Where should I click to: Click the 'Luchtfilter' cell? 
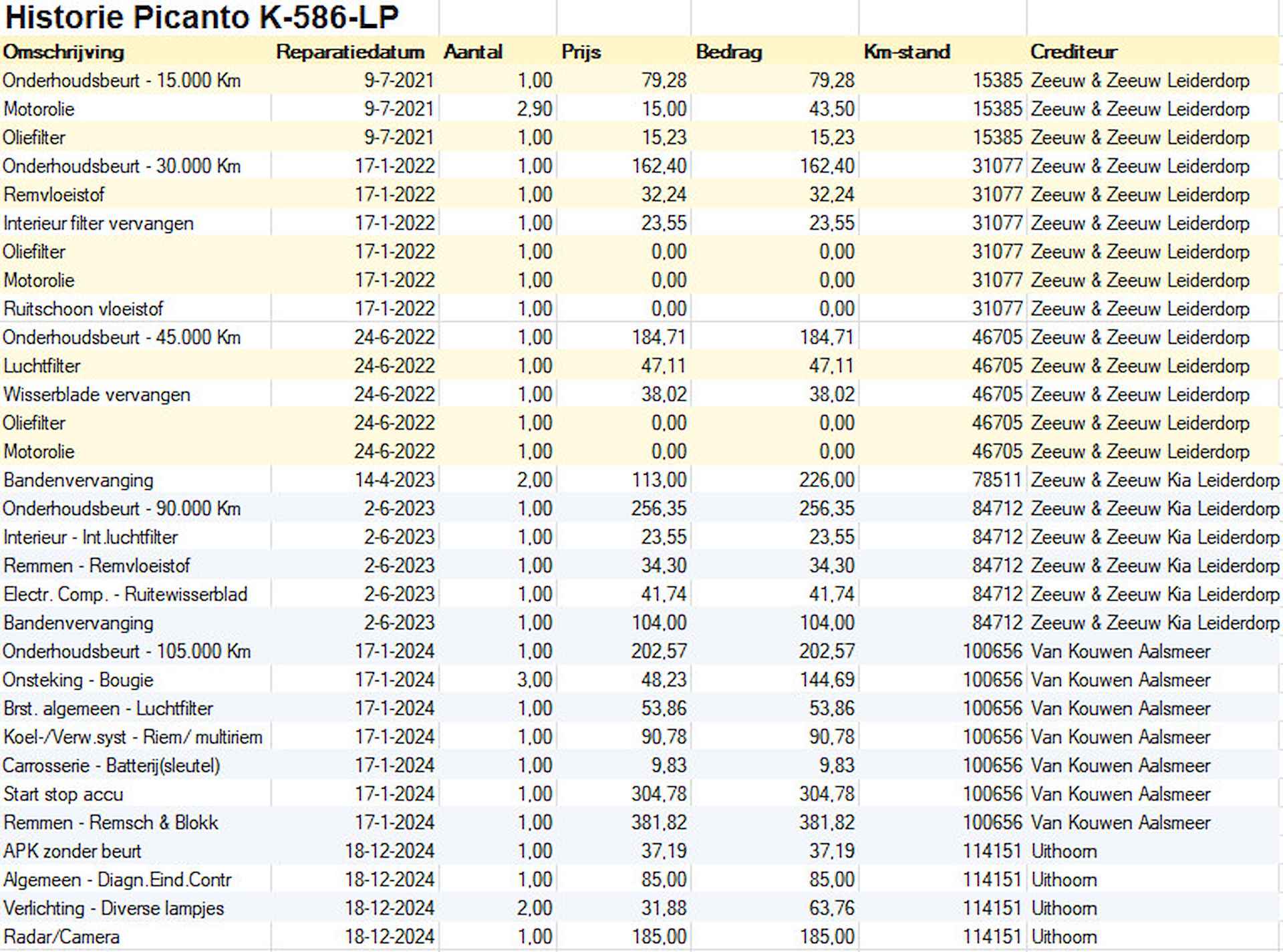click(41, 366)
